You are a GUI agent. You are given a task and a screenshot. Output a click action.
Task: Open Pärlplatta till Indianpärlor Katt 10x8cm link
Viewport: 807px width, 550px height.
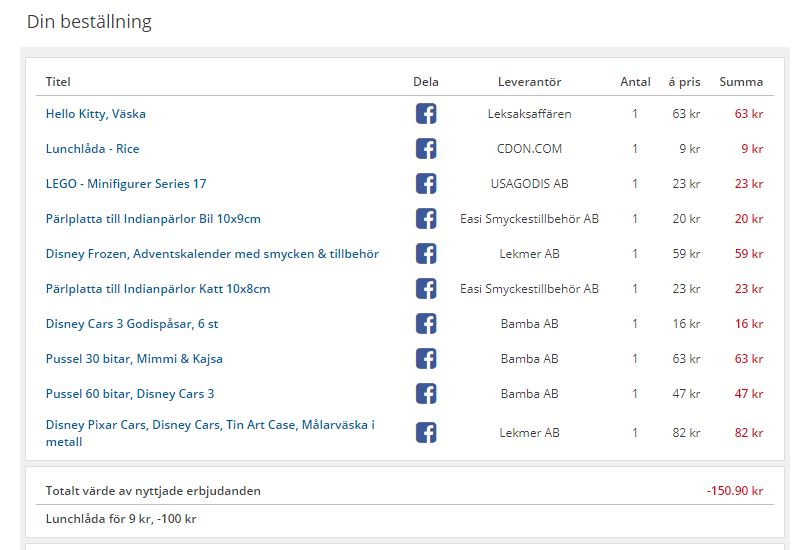[158, 289]
